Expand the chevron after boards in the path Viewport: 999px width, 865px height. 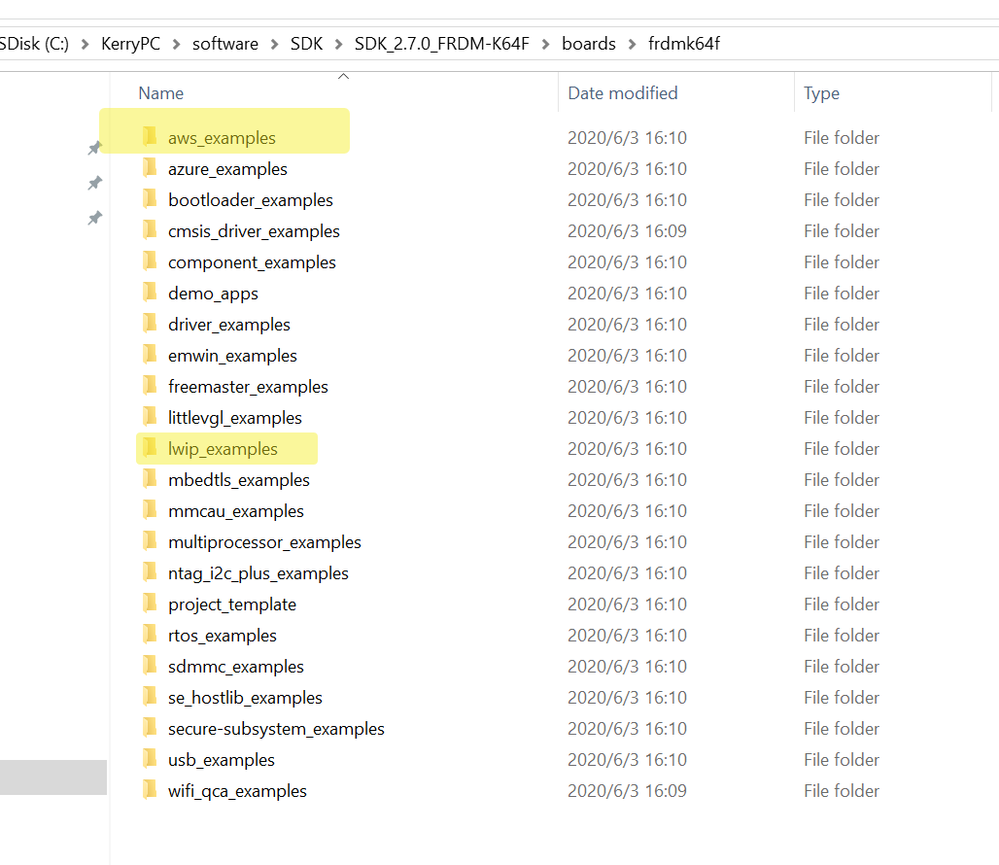[632, 44]
